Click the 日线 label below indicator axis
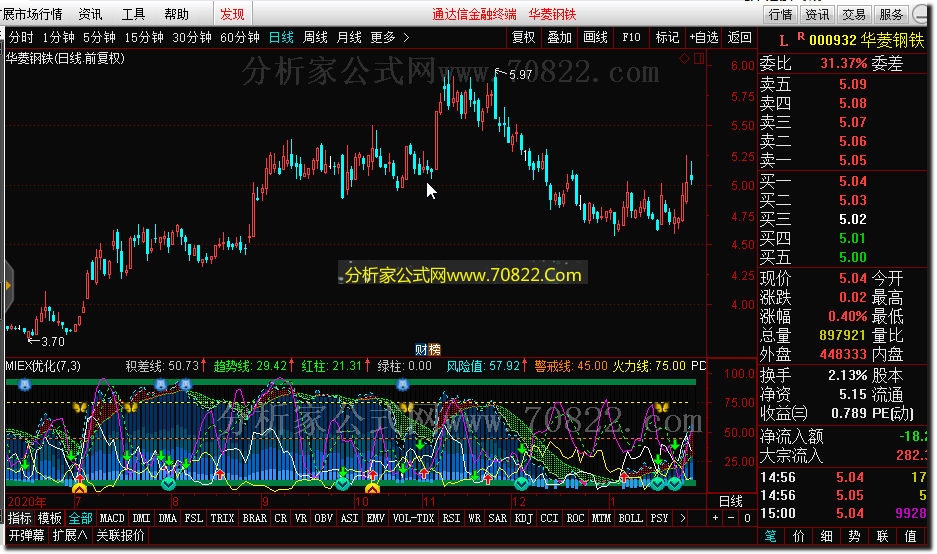 point(730,501)
